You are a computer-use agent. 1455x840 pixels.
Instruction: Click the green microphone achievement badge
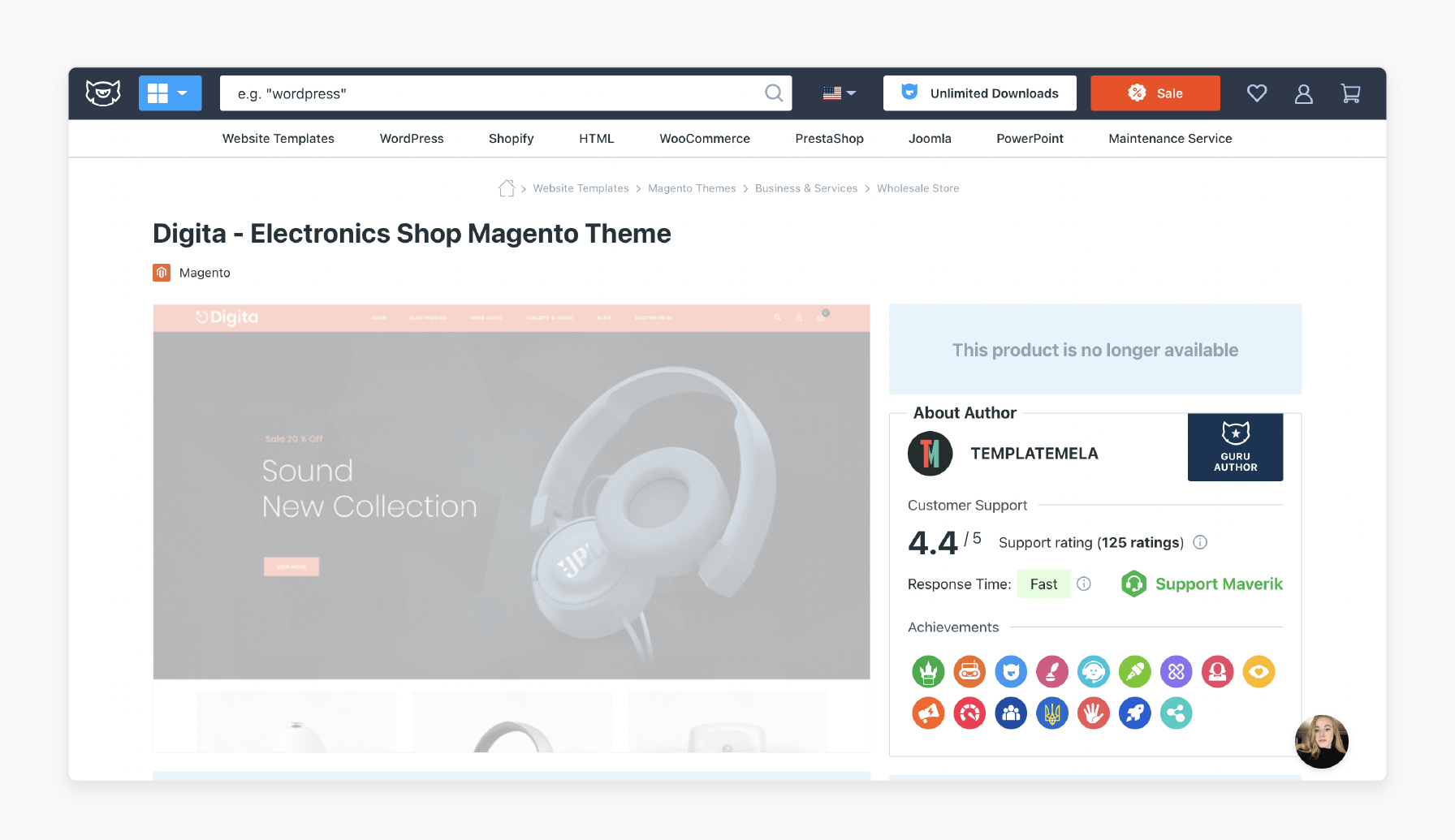(x=1135, y=672)
